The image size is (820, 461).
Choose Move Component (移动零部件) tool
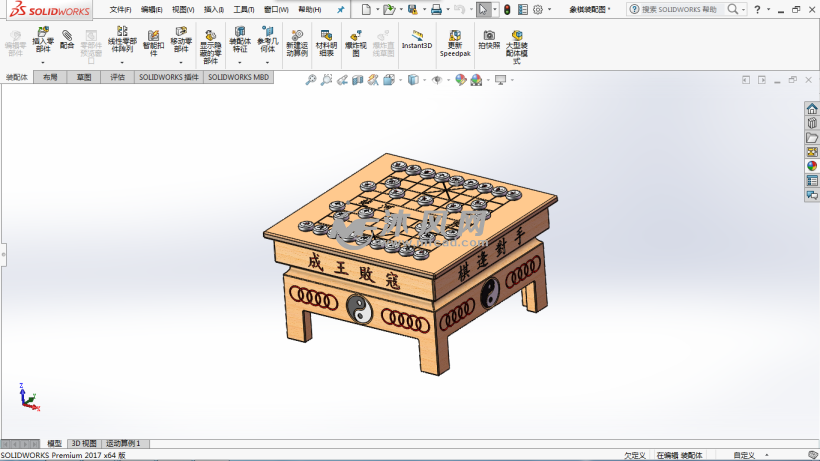pos(181,40)
